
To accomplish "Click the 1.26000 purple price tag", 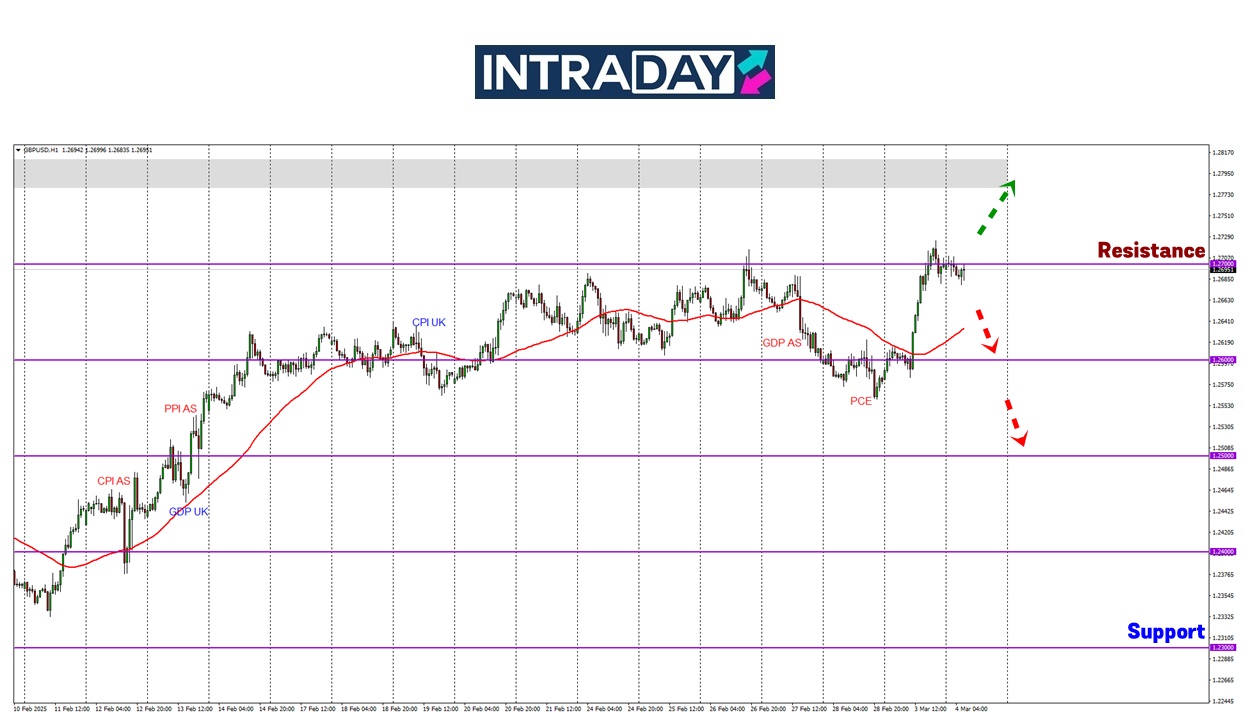I will [1223, 360].
